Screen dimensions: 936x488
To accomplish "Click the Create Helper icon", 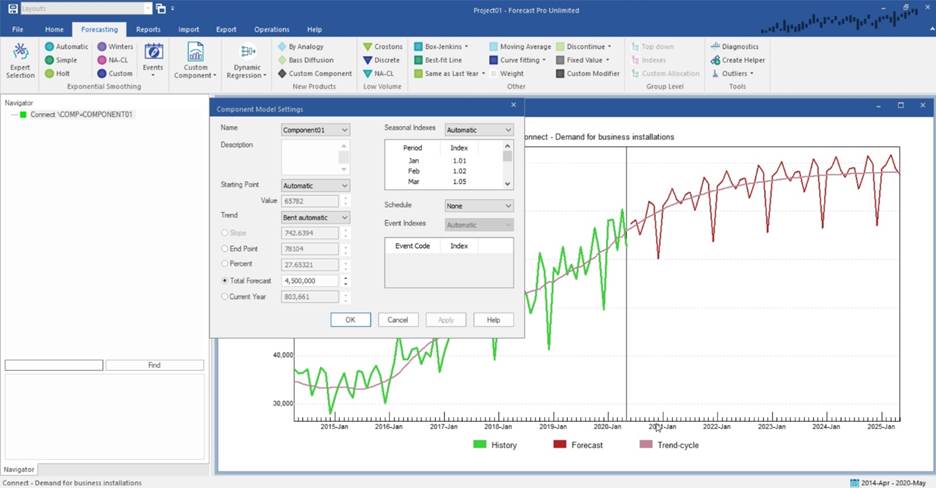I will [714, 60].
